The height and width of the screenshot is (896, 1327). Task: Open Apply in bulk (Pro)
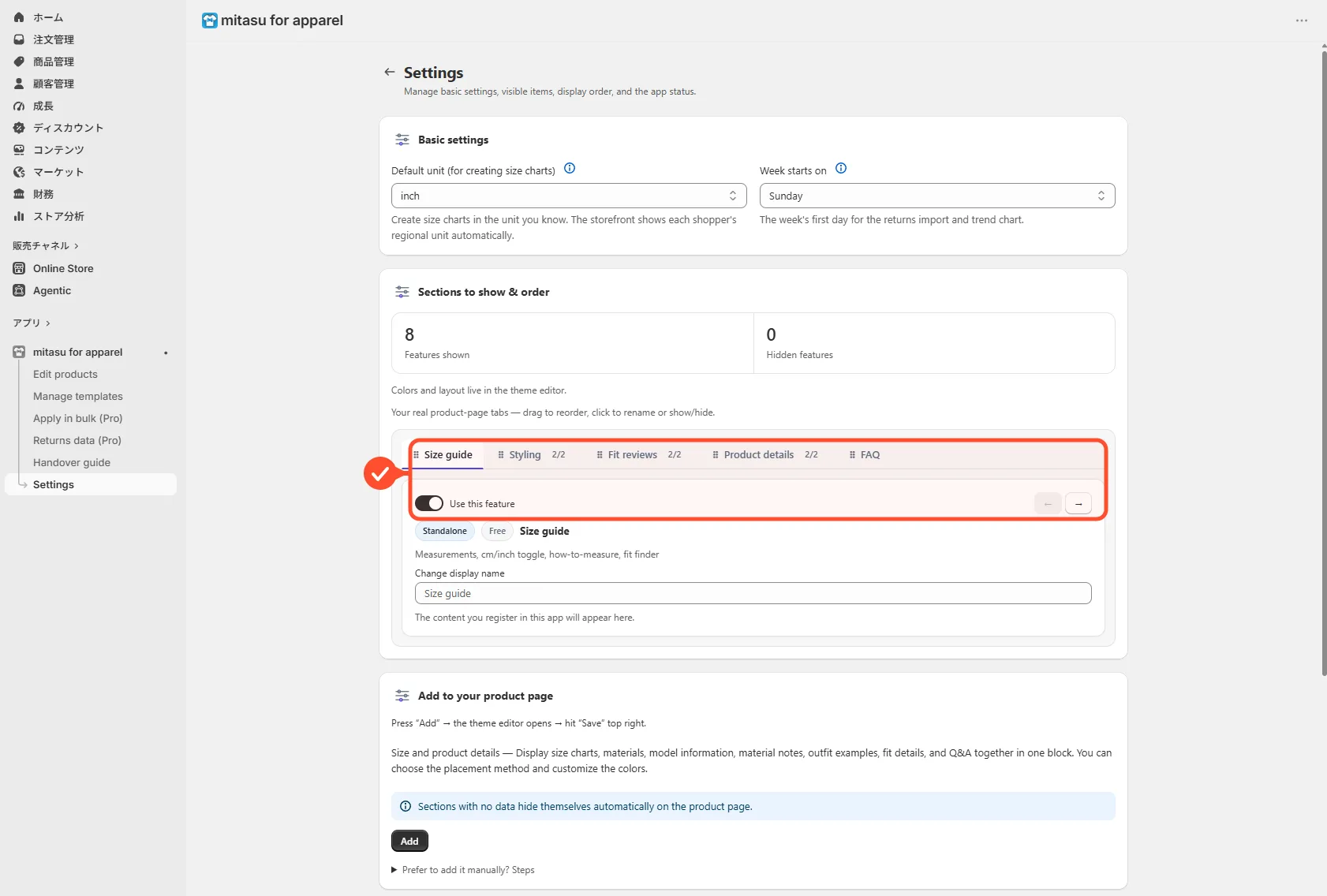(x=78, y=419)
